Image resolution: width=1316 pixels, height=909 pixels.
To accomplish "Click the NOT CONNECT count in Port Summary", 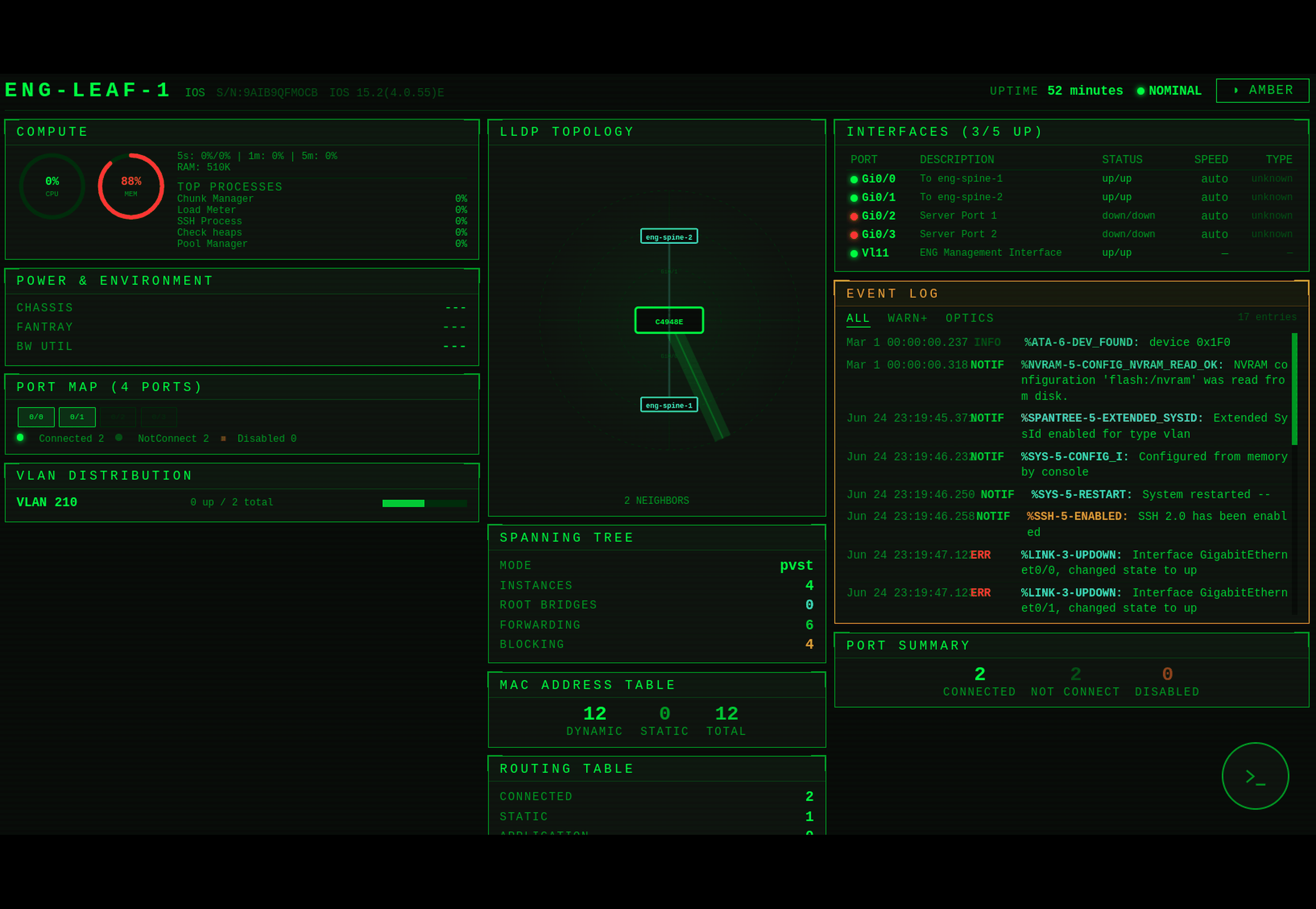I will [x=1075, y=674].
